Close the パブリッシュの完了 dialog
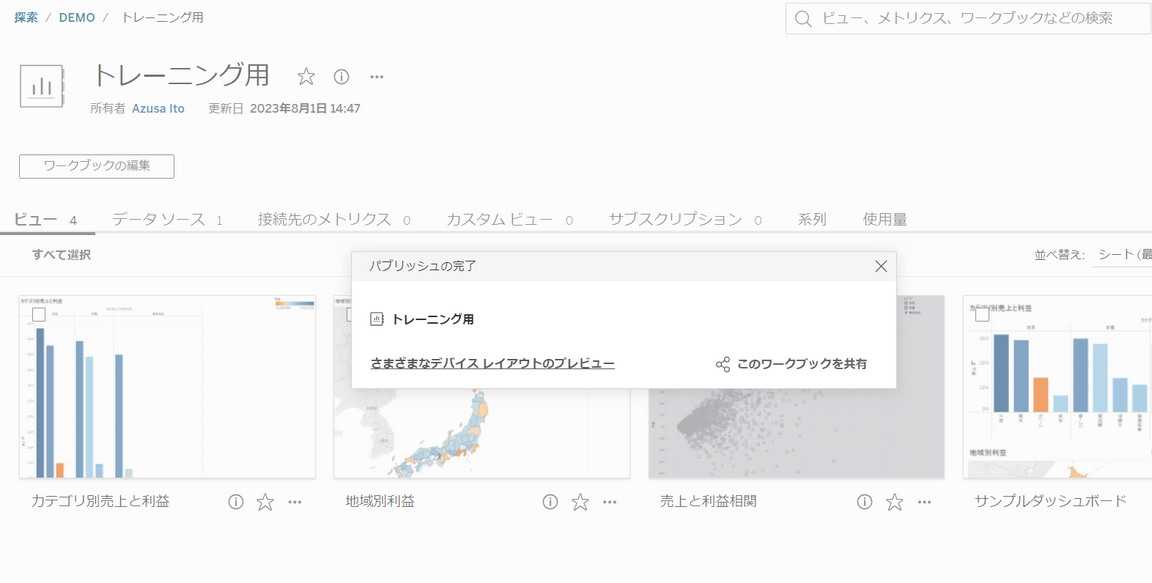This screenshot has height=583, width=1152. (x=882, y=266)
